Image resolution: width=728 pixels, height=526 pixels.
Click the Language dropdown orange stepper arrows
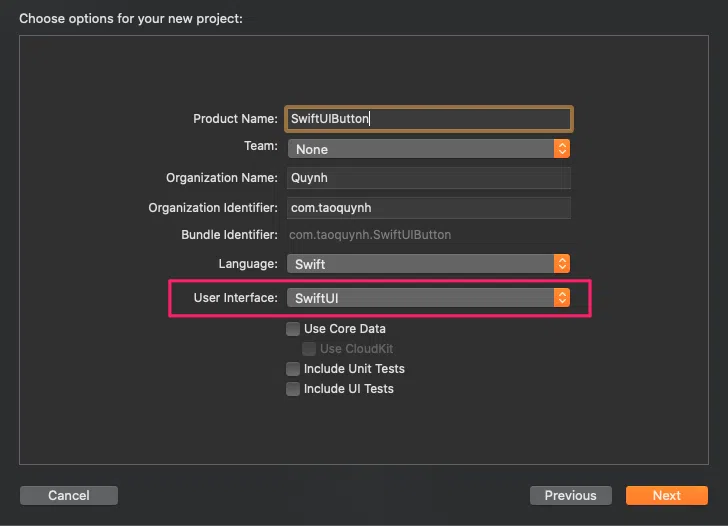coord(562,264)
